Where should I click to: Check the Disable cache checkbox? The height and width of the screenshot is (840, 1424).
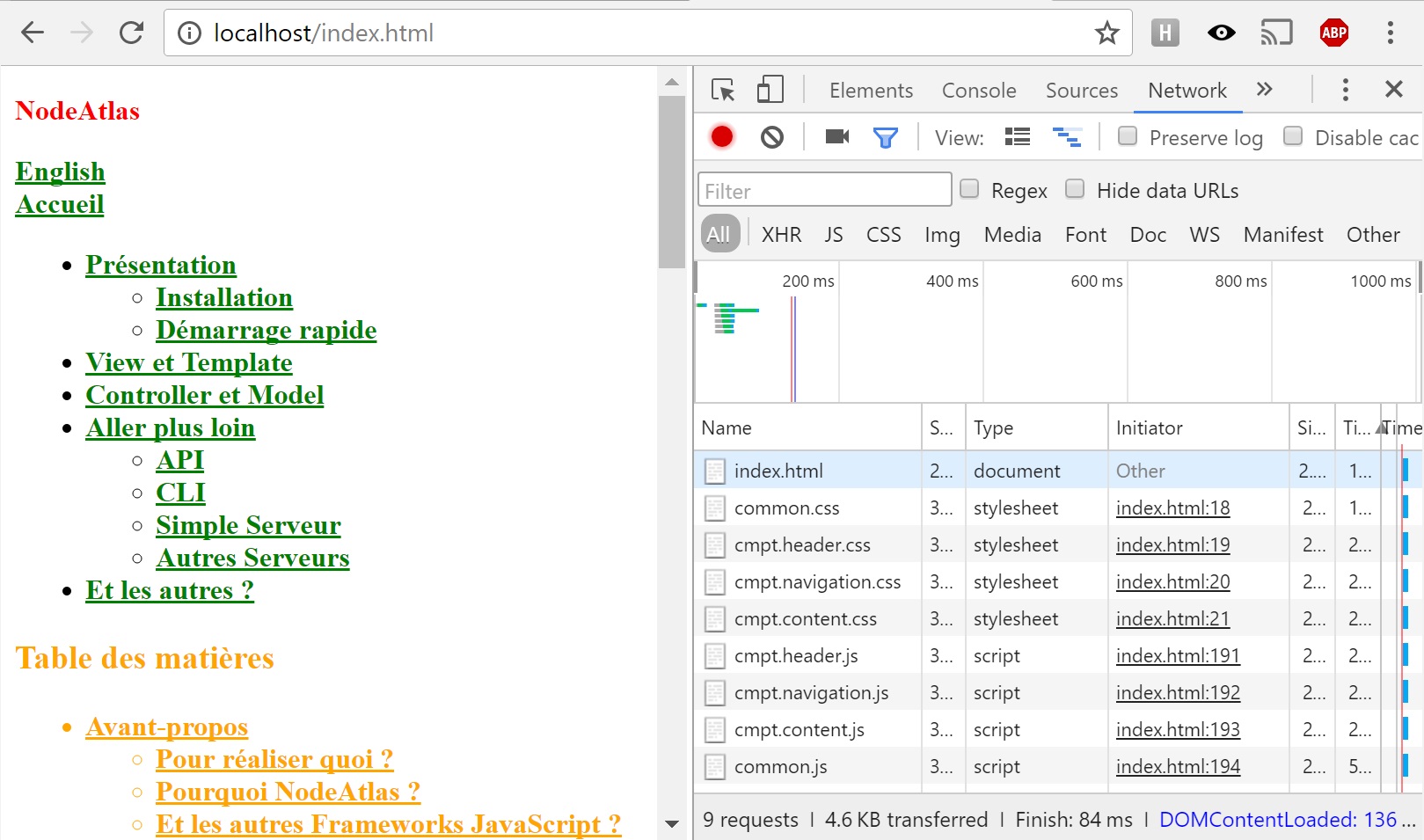(1292, 136)
